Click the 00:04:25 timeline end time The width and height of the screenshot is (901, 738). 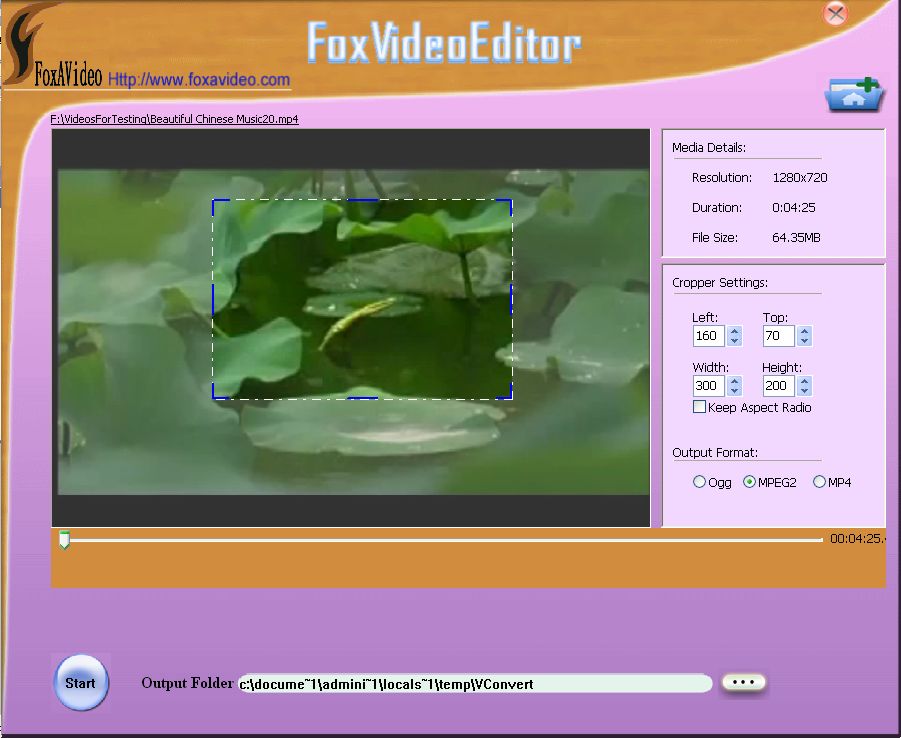point(857,539)
